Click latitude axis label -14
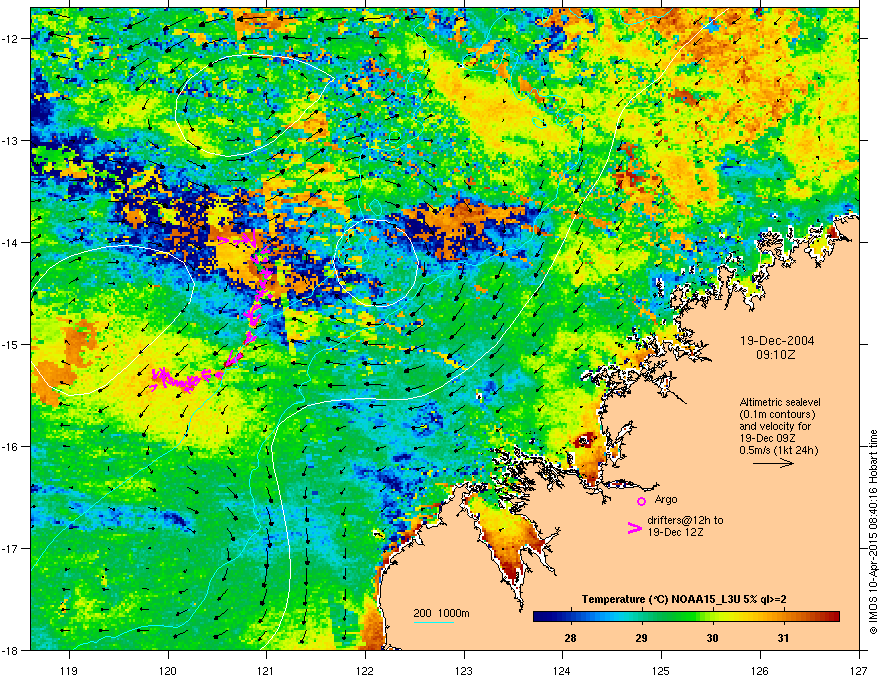 tap(10, 242)
